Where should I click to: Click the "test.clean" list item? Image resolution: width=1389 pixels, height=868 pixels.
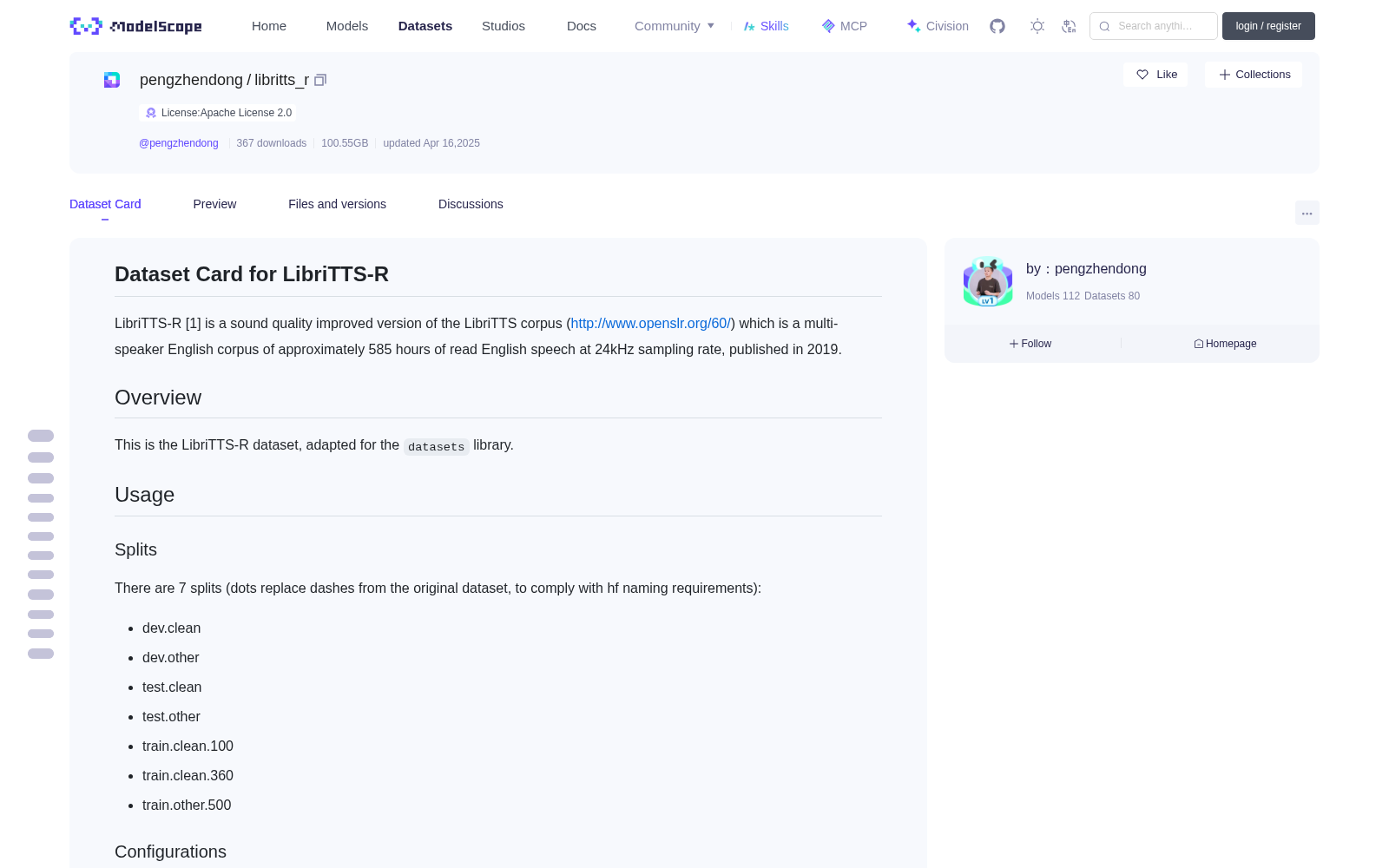coord(172,687)
